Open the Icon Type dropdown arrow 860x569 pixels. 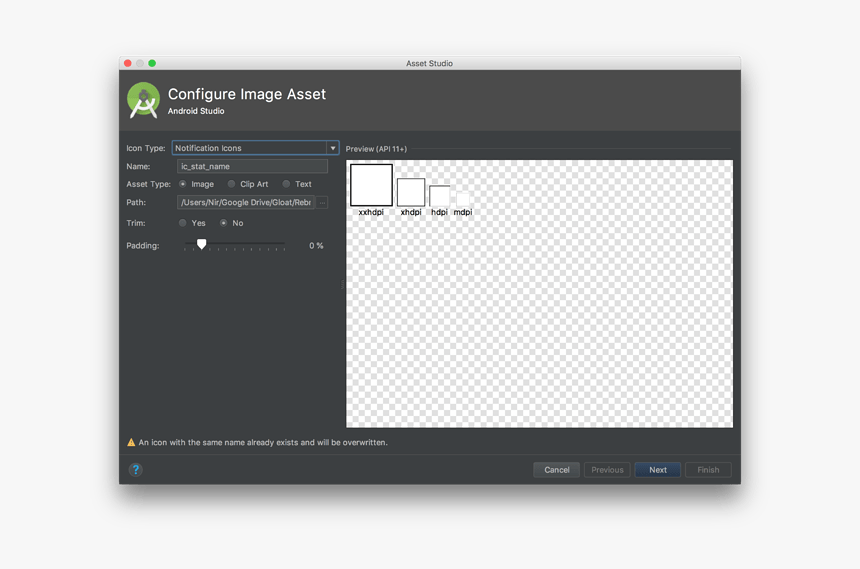[332, 148]
